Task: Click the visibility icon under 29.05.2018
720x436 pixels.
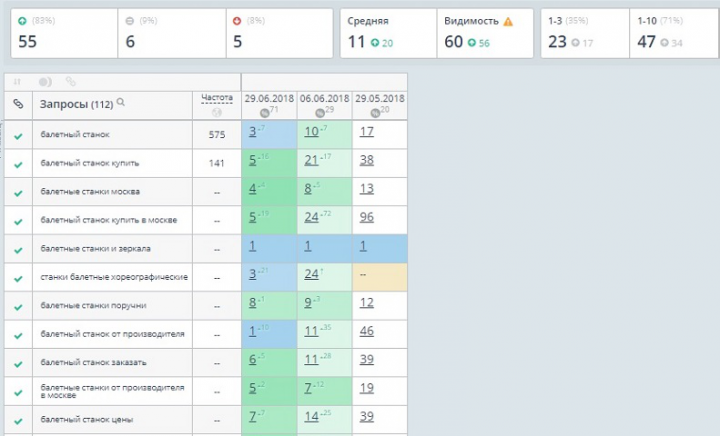Action: [x=375, y=113]
